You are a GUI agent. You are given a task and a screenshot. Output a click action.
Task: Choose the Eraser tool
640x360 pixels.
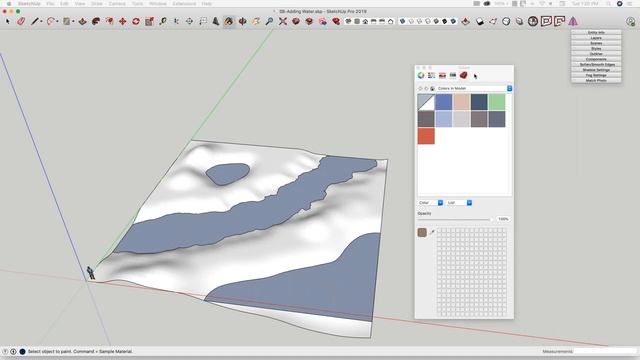pos(21,21)
